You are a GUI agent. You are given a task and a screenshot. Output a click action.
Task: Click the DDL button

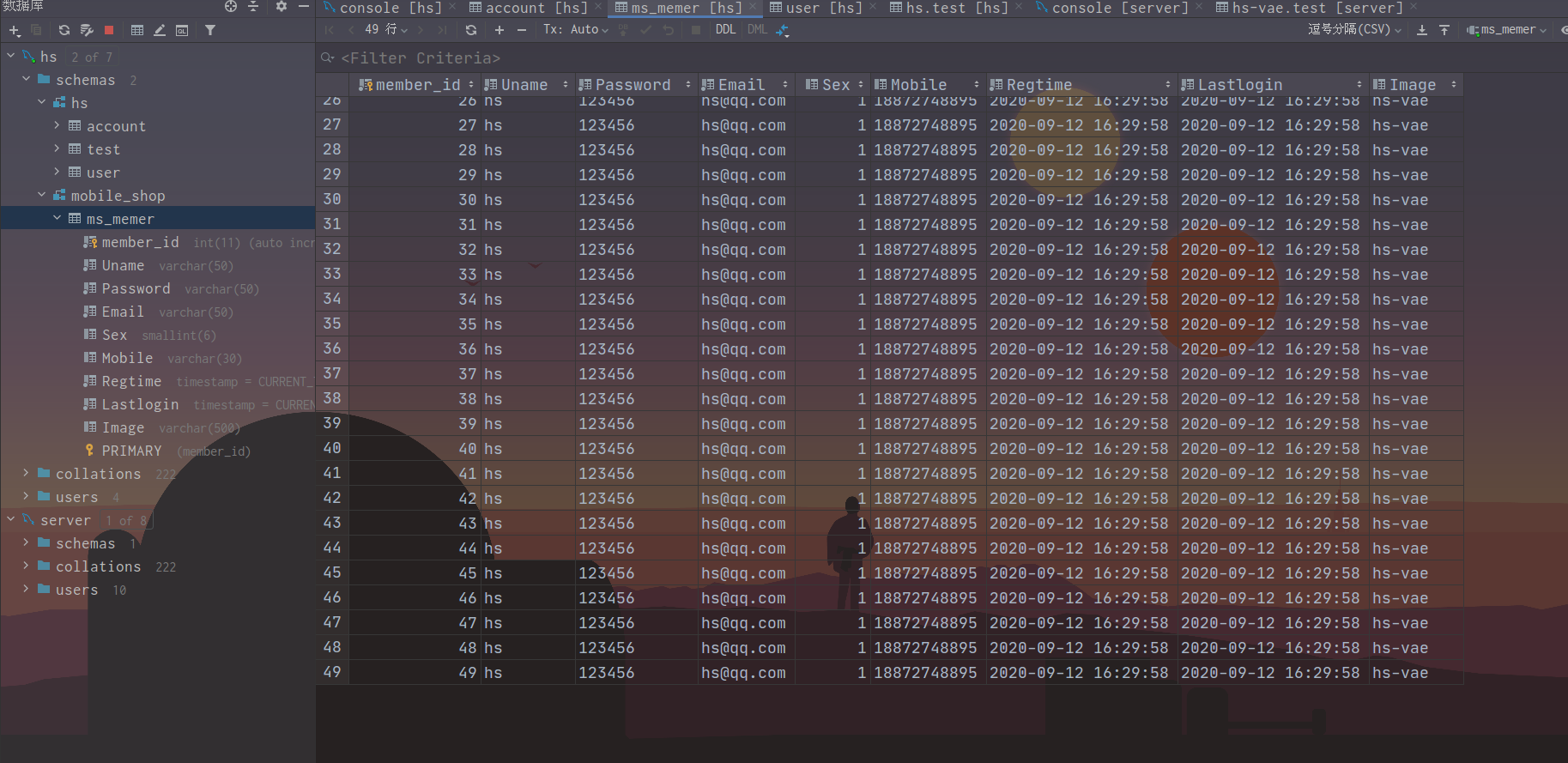point(725,29)
